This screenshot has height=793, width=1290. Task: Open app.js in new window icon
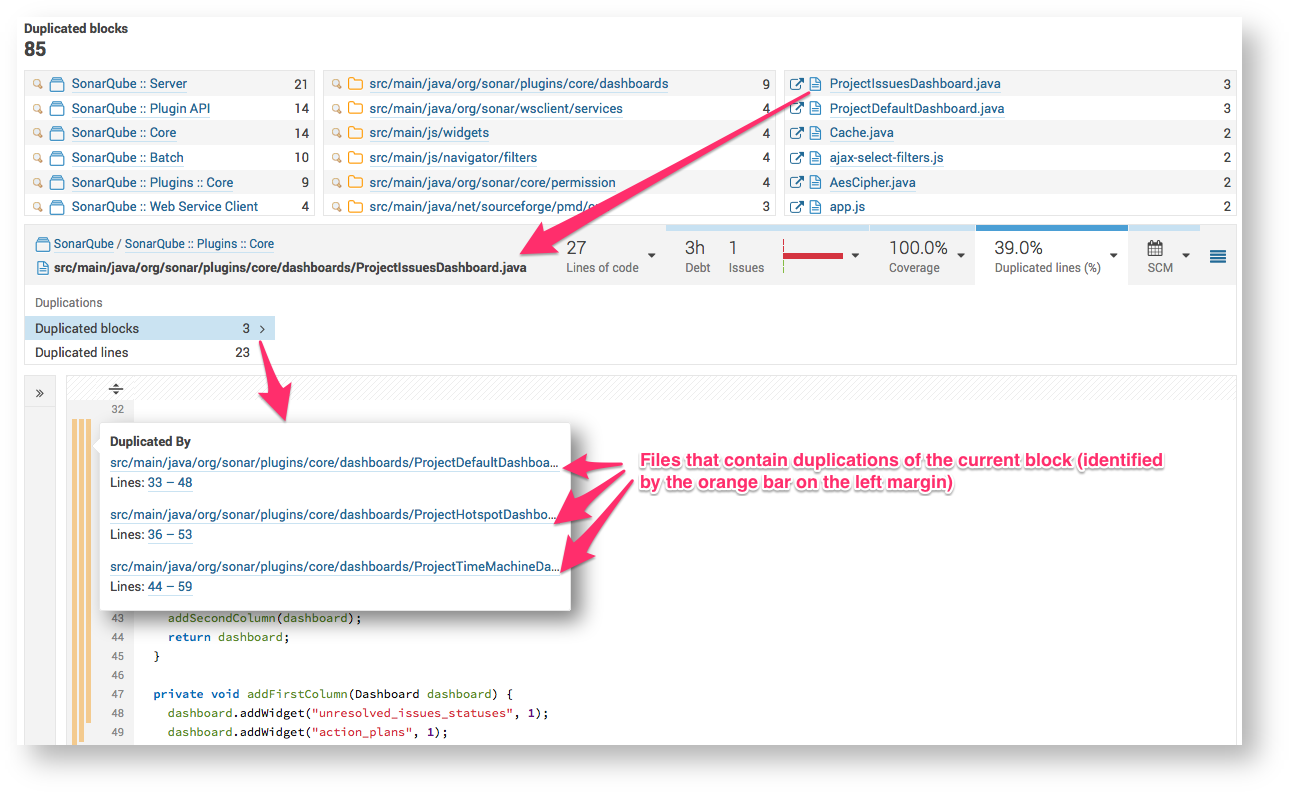coord(797,207)
